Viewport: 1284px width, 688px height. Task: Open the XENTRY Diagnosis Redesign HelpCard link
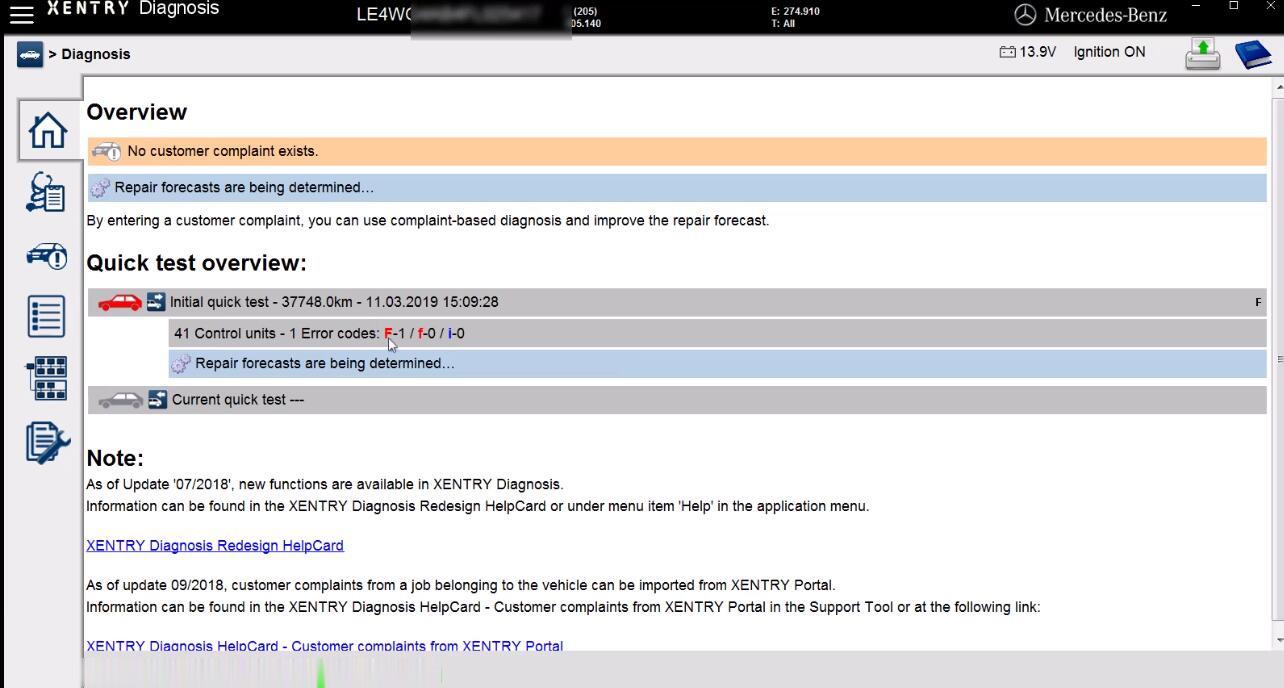215,545
